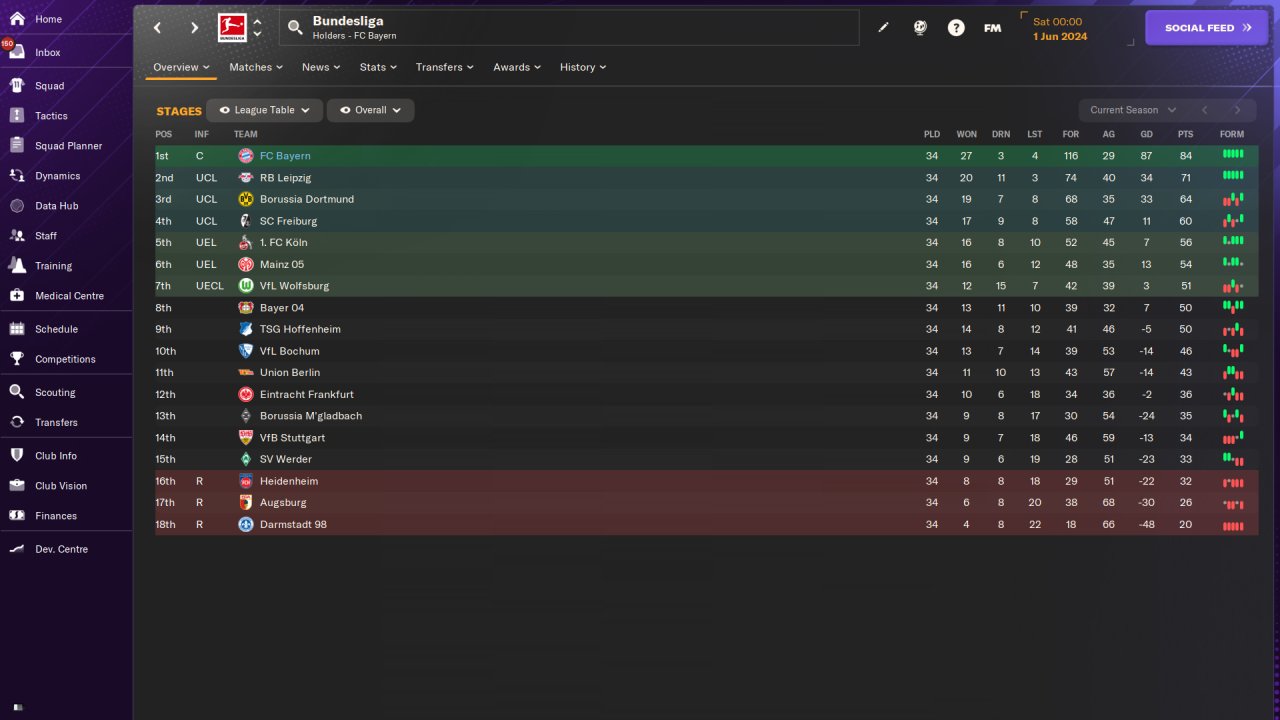Switch to the Awards tab
The width and height of the screenshot is (1280, 720).
[516, 67]
